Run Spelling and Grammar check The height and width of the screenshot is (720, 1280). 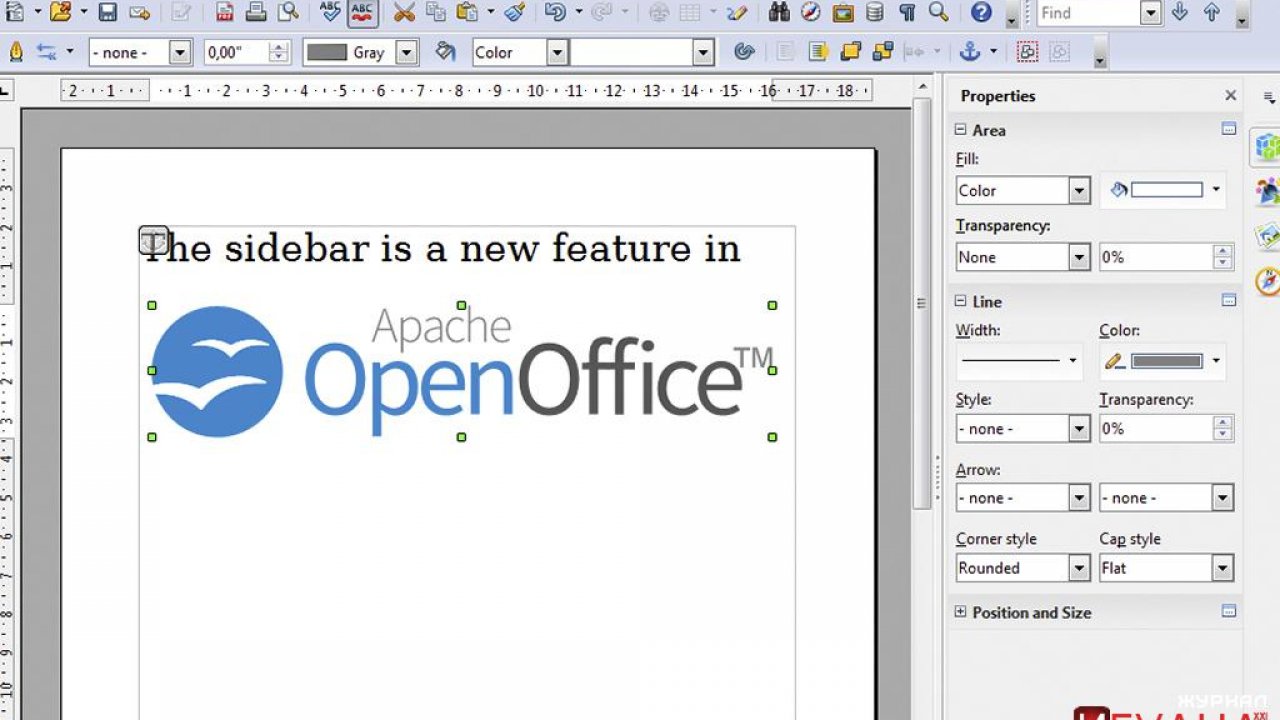click(x=330, y=12)
